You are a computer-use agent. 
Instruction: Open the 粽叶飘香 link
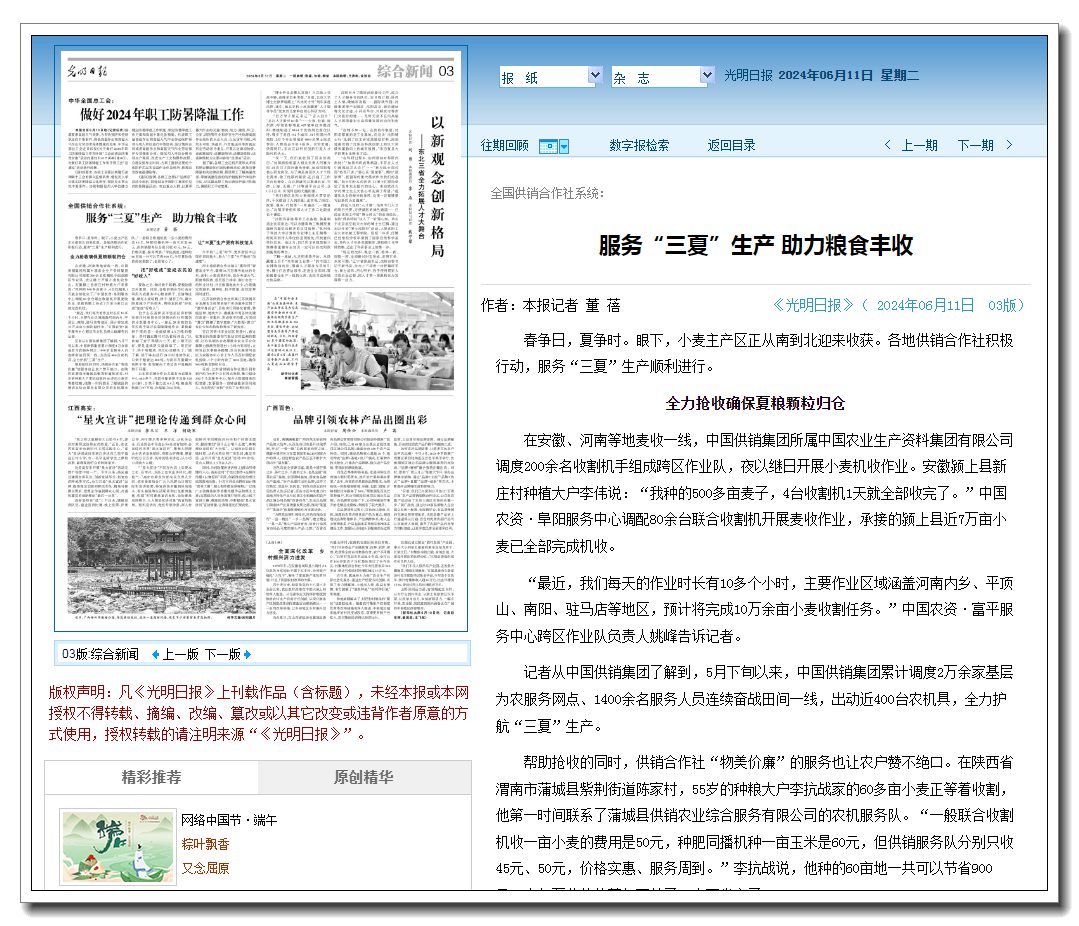tap(205, 844)
